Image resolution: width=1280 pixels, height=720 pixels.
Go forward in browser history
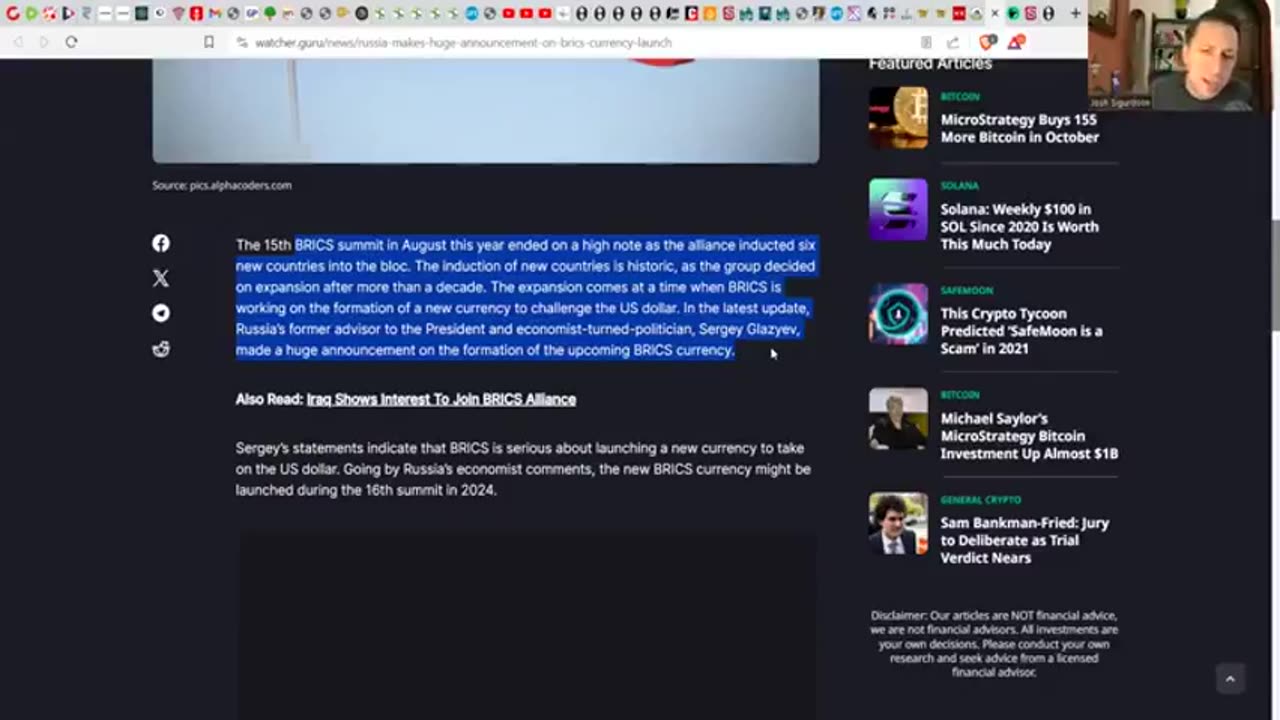click(x=43, y=42)
